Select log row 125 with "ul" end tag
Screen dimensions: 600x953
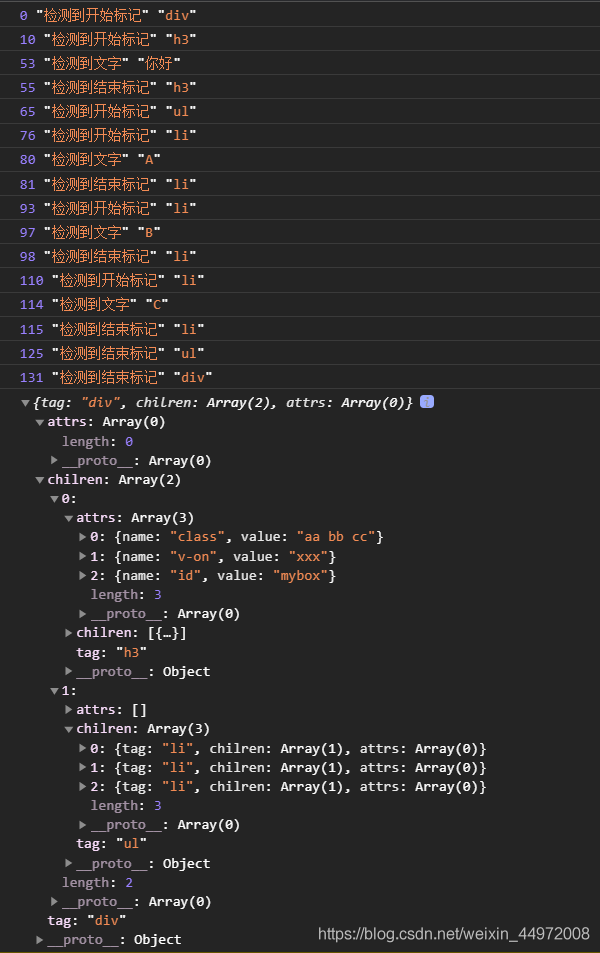(300, 353)
